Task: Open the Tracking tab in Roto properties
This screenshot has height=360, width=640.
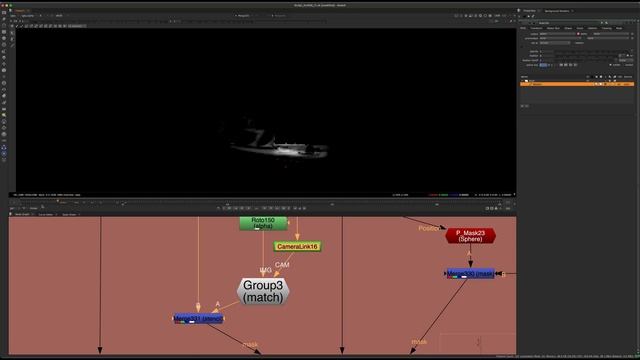Action: point(607,28)
